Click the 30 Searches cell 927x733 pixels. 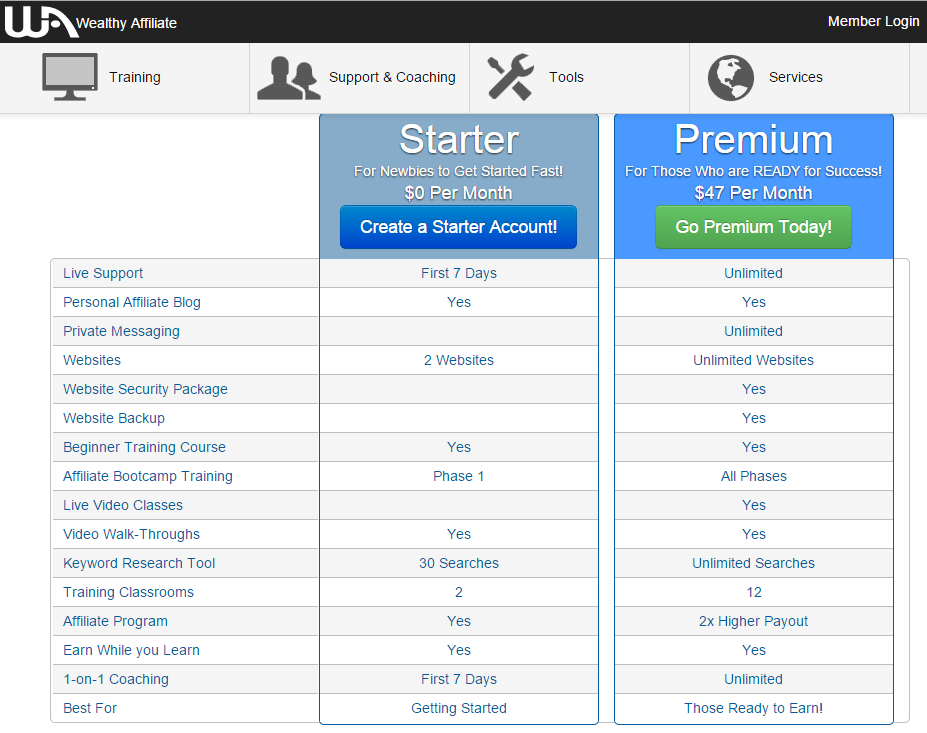click(459, 563)
